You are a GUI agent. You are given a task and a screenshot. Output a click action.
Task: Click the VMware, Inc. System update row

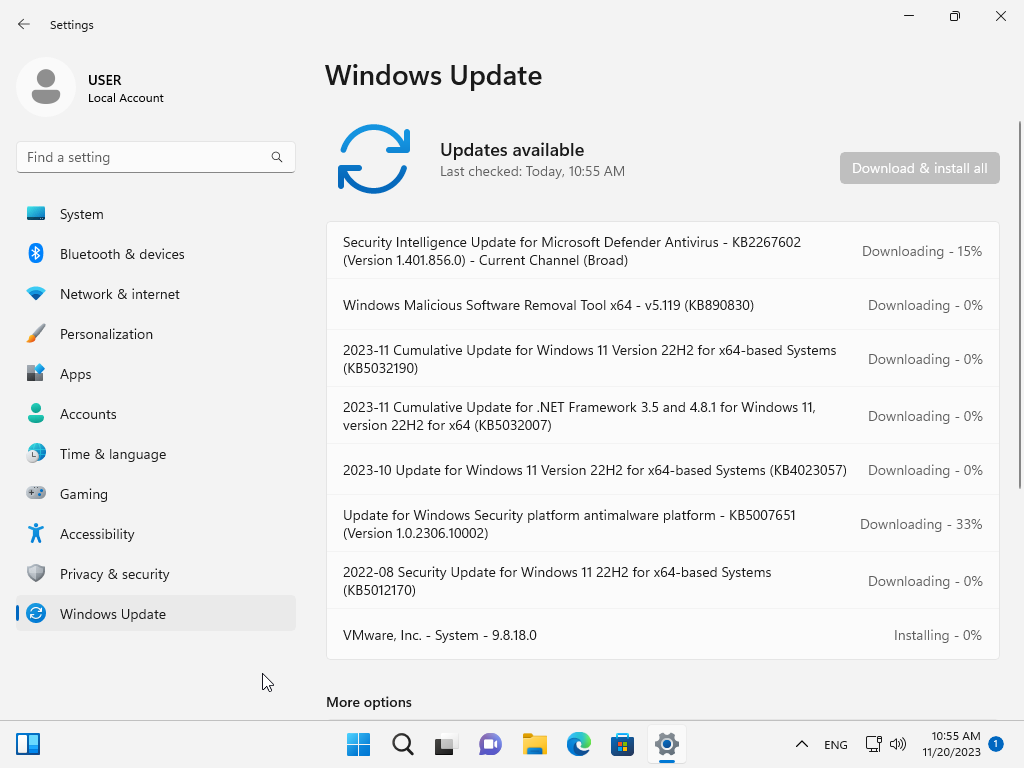tap(663, 635)
